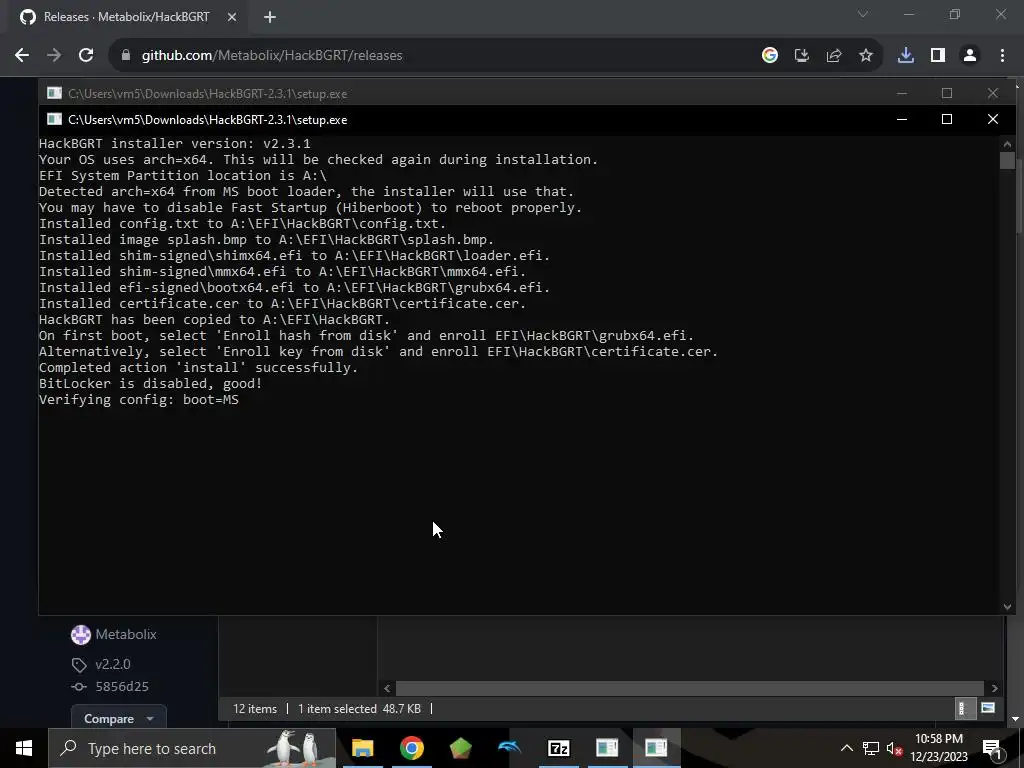Click muted volume tray icon
The image size is (1024, 768).
click(894, 748)
